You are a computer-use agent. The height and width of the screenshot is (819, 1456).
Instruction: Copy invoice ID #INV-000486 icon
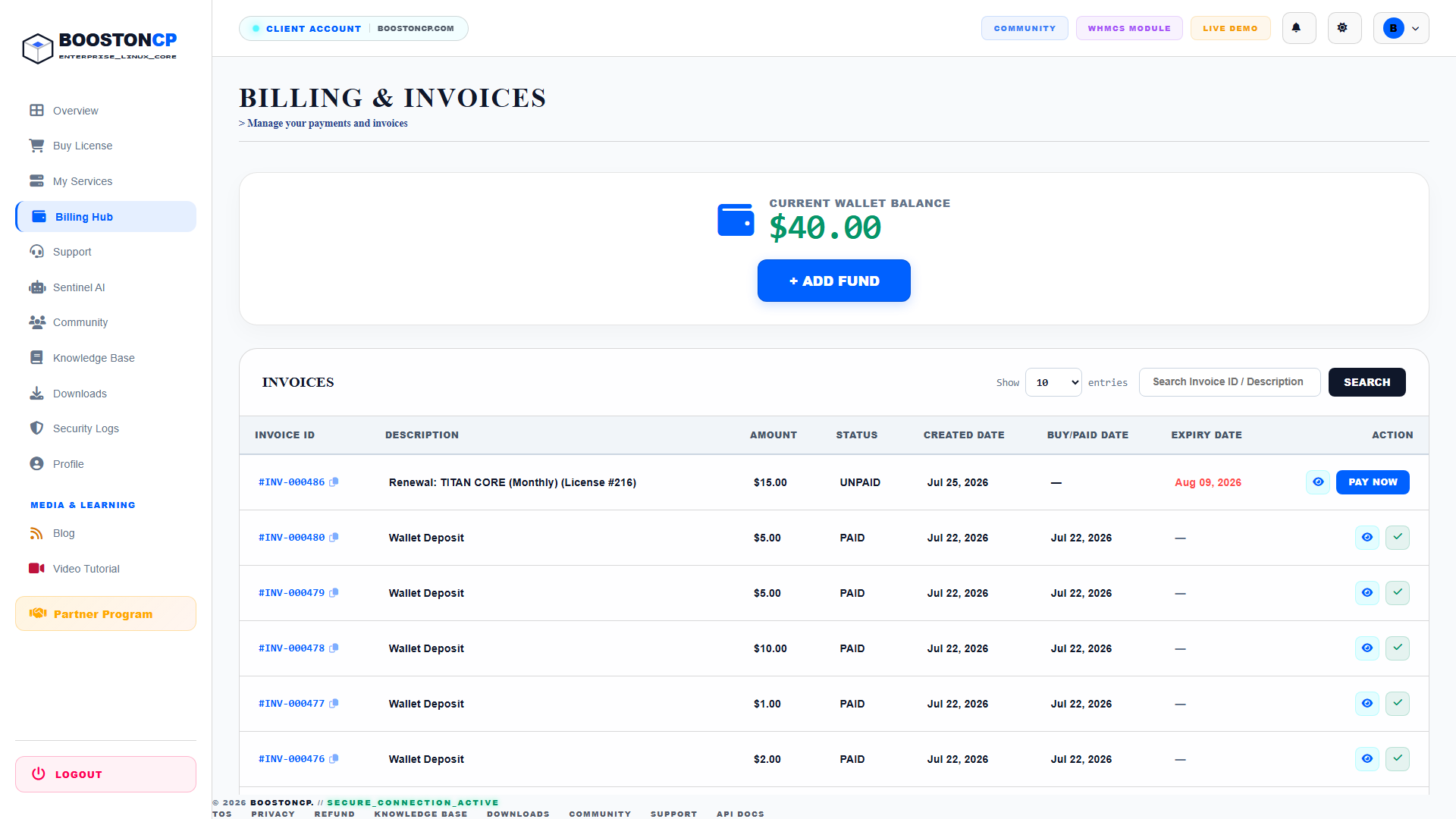point(334,482)
